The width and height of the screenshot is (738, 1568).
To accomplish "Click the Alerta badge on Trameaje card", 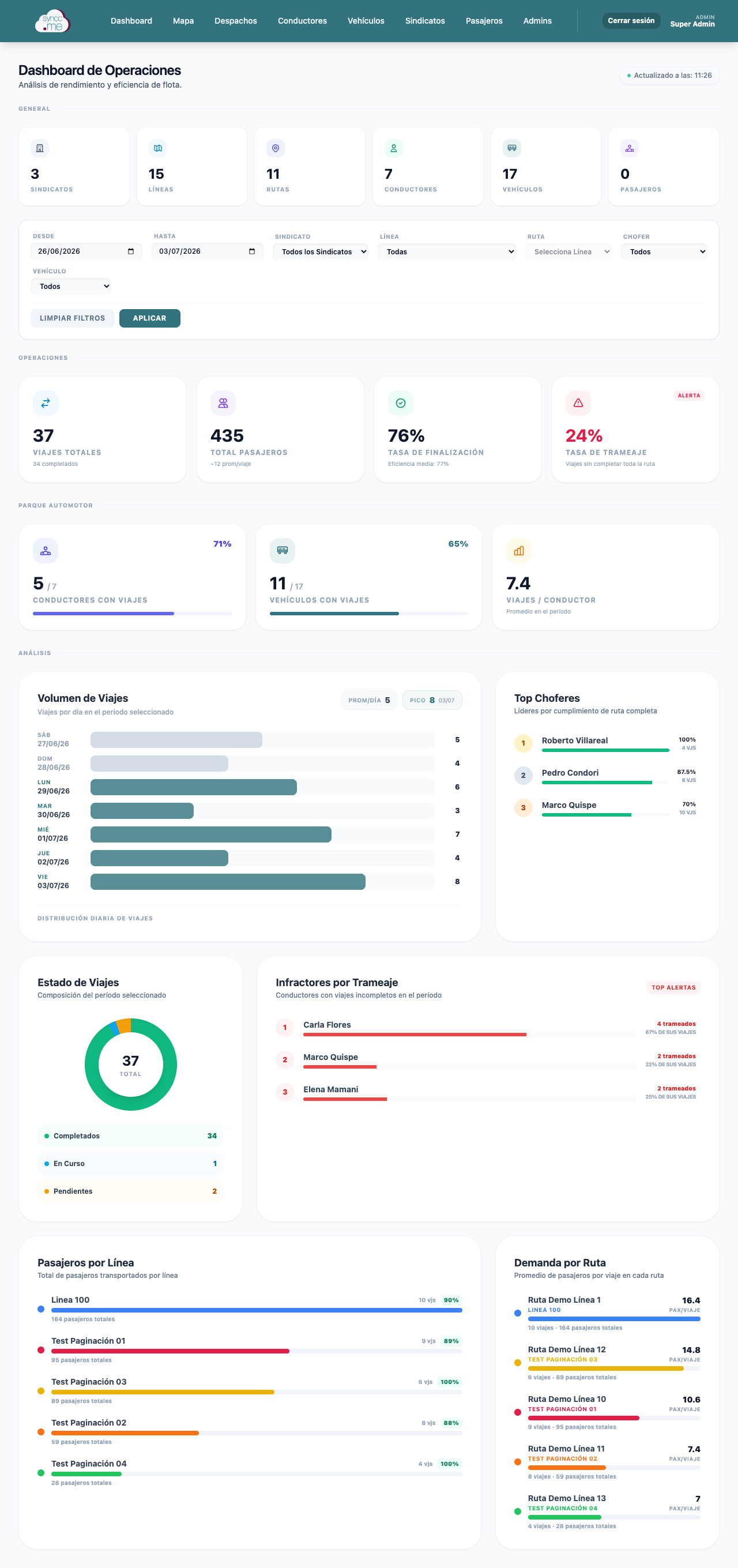I will tap(689, 396).
